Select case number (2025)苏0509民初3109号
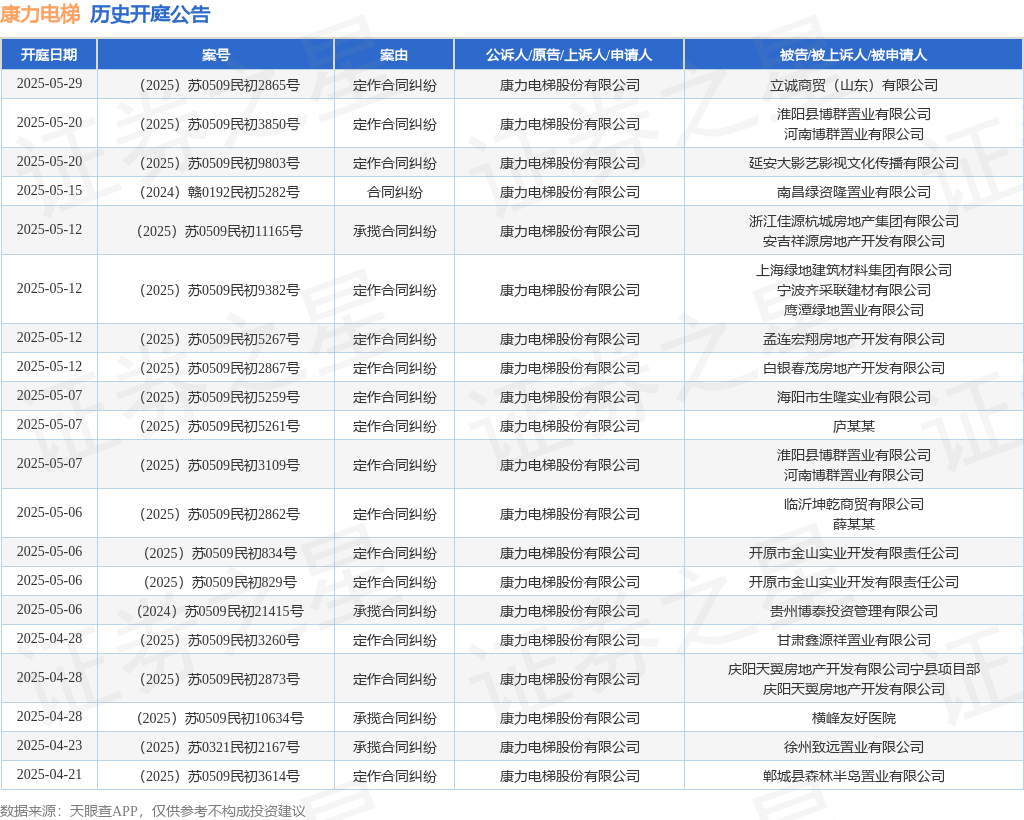The width and height of the screenshot is (1024, 820). click(219, 465)
